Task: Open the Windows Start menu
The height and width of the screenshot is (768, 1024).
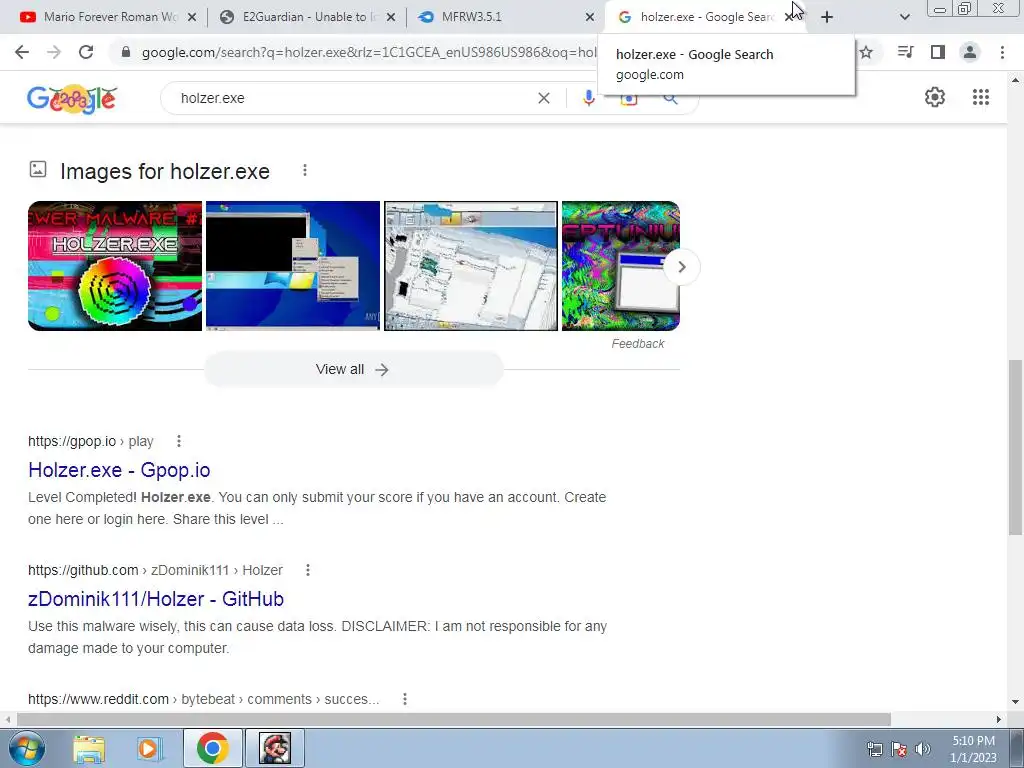Action: click(x=27, y=748)
